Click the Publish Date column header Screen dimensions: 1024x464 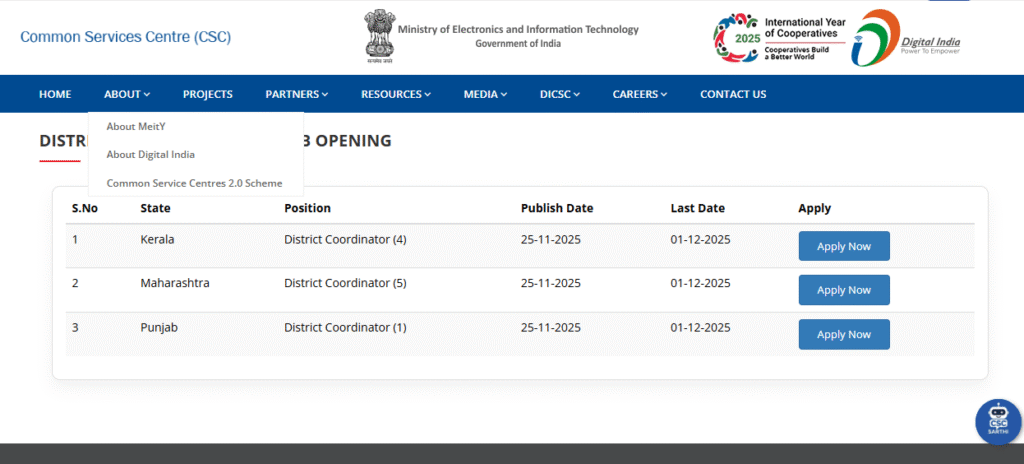[556, 208]
